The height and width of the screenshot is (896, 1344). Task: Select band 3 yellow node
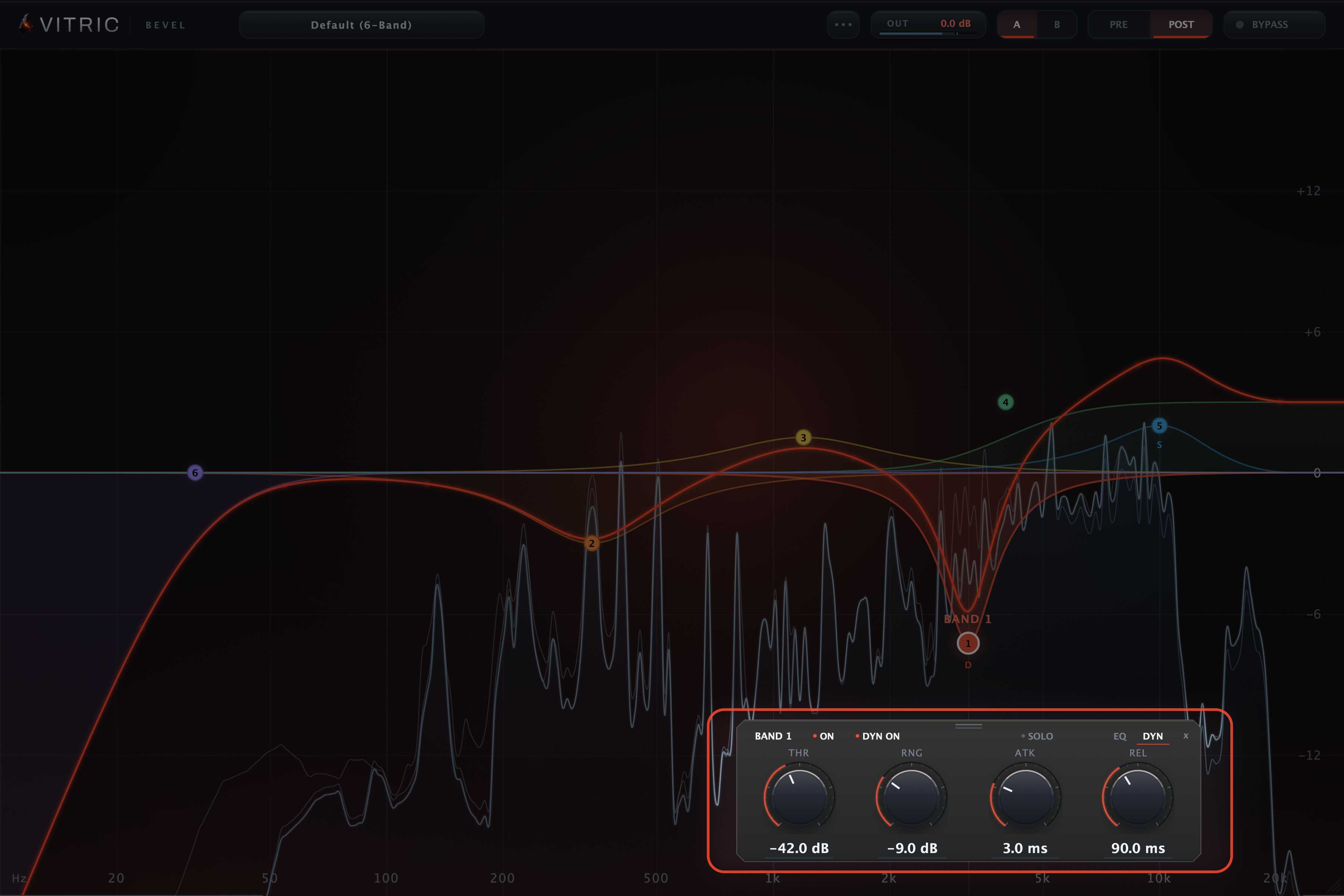pyautogui.click(x=803, y=438)
